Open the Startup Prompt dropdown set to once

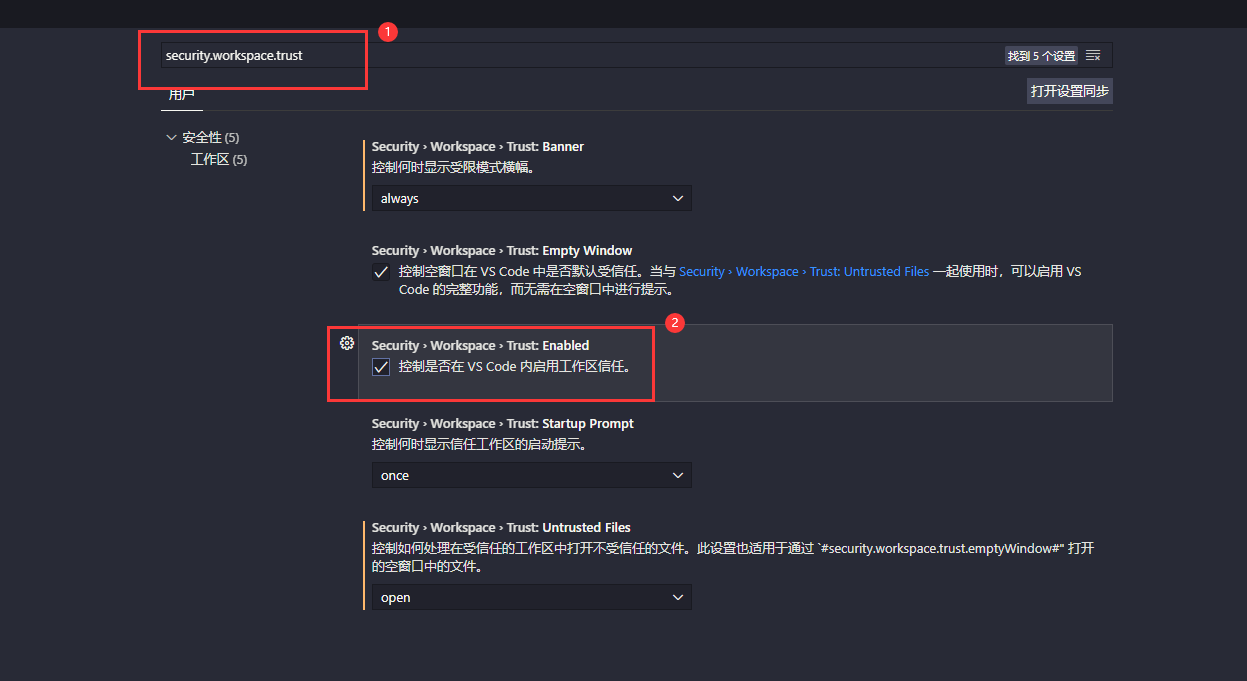click(531, 475)
